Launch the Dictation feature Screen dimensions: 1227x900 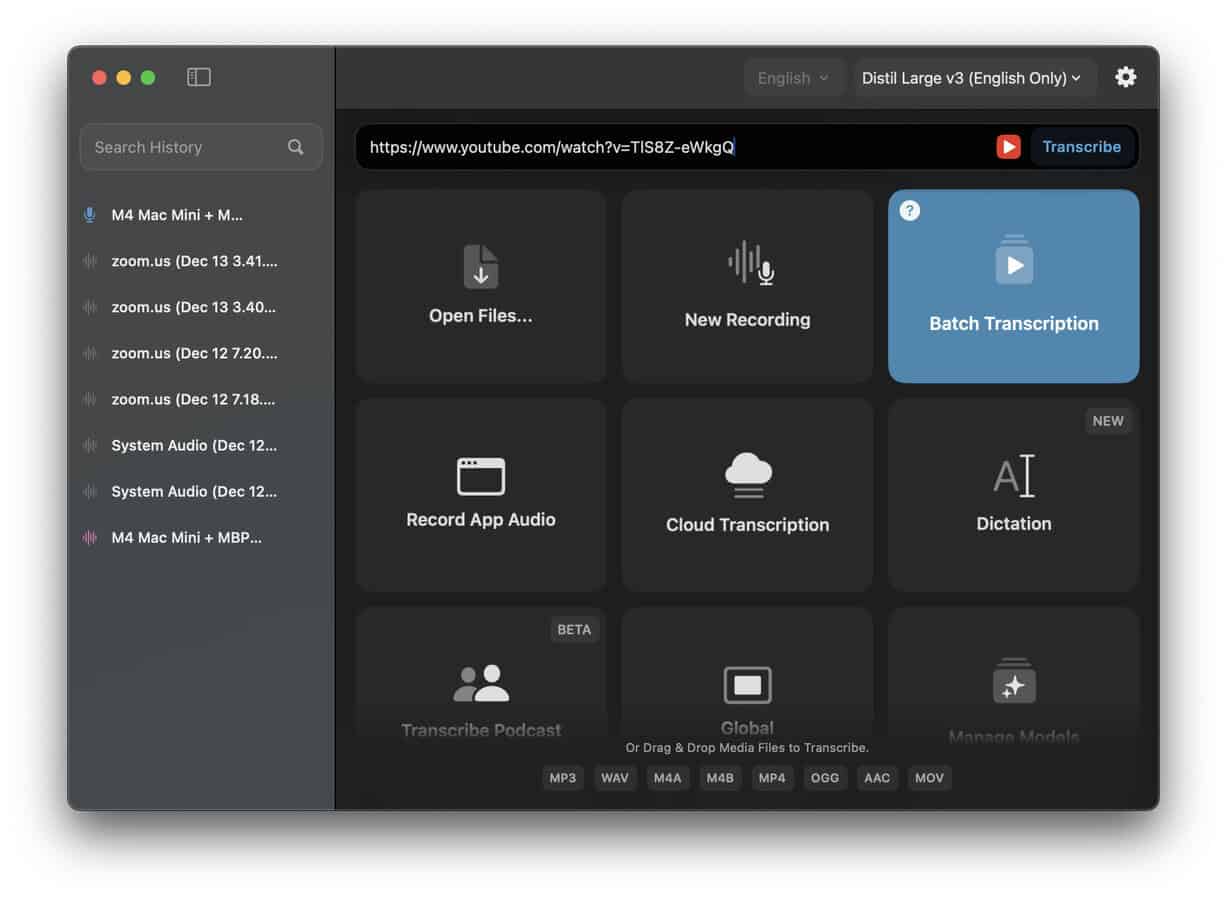tap(1013, 494)
